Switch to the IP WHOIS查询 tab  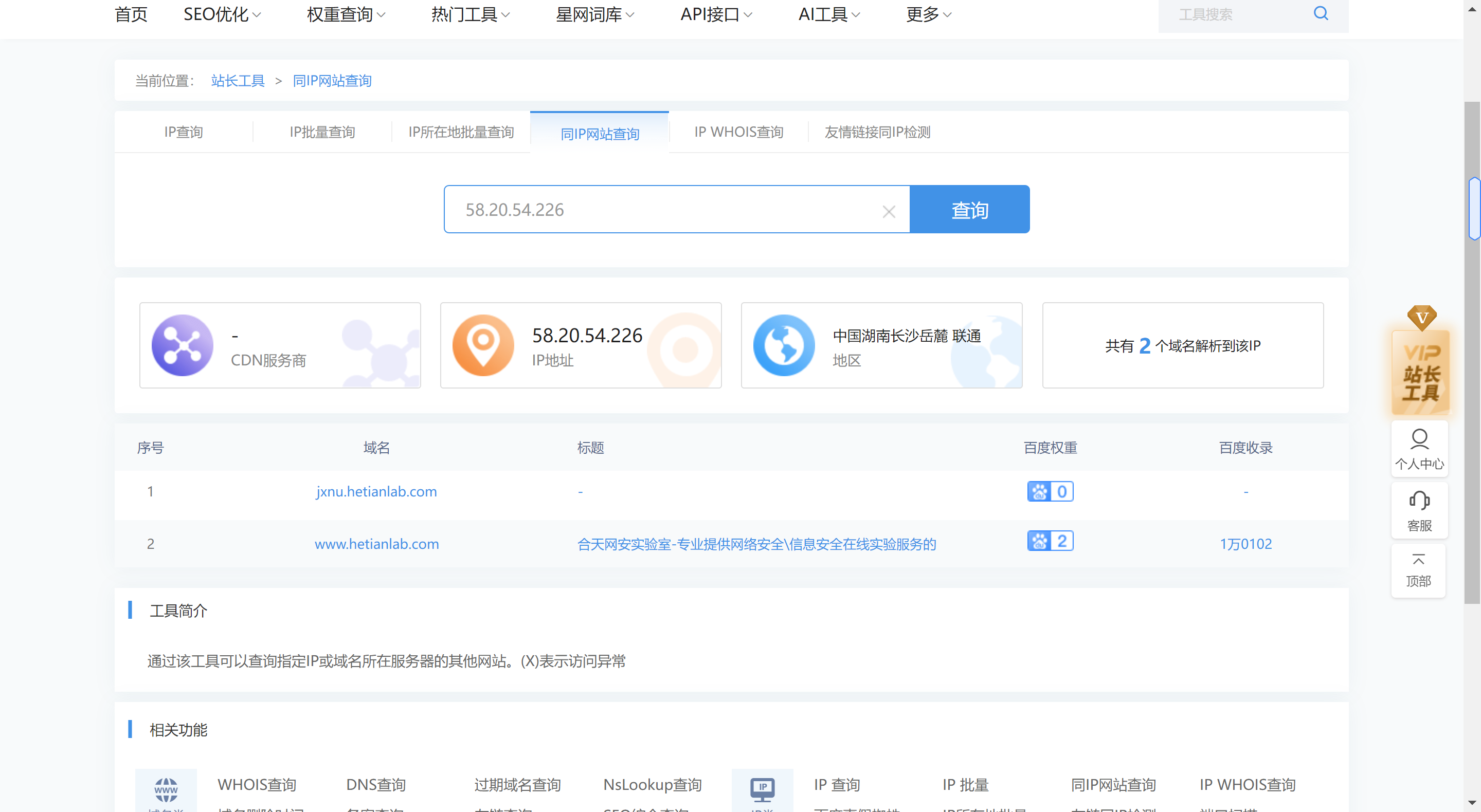[738, 132]
